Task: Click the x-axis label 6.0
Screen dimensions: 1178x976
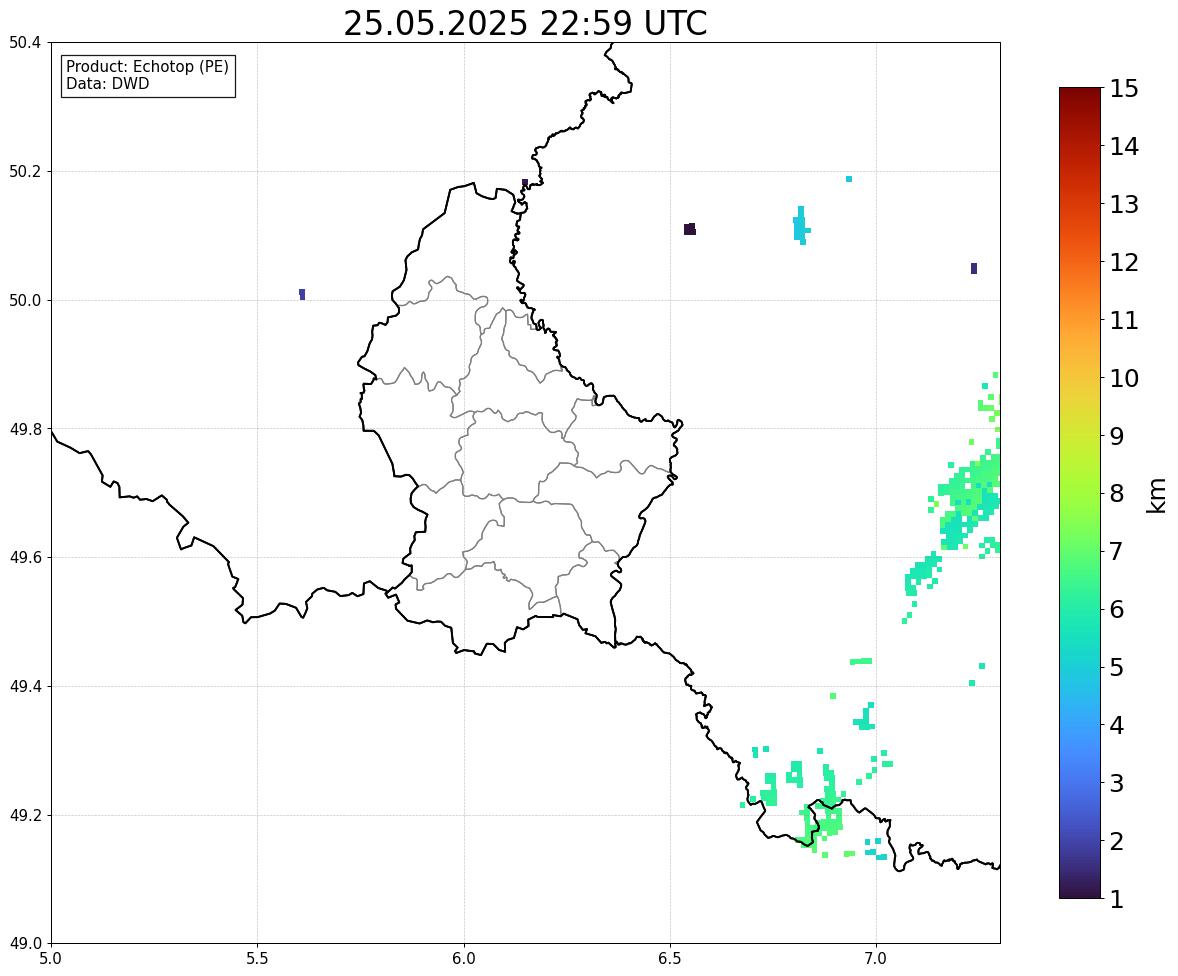Action: pyautogui.click(x=464, y=959)
